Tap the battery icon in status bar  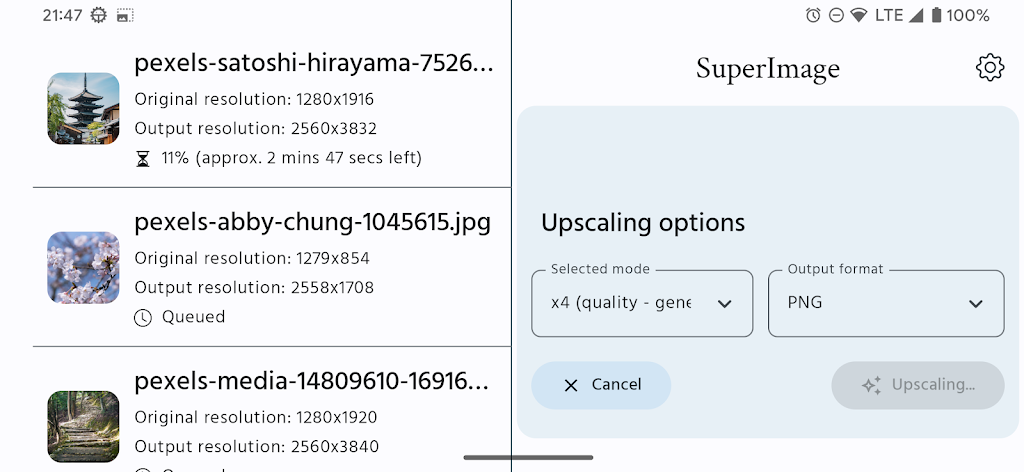coord(936,15)
